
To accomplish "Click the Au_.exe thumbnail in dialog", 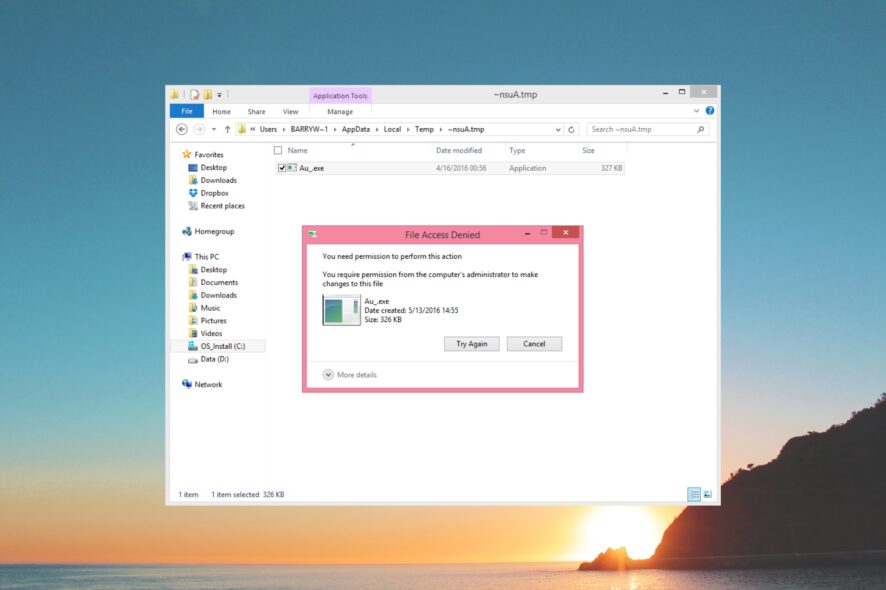I will pos(341,310).
